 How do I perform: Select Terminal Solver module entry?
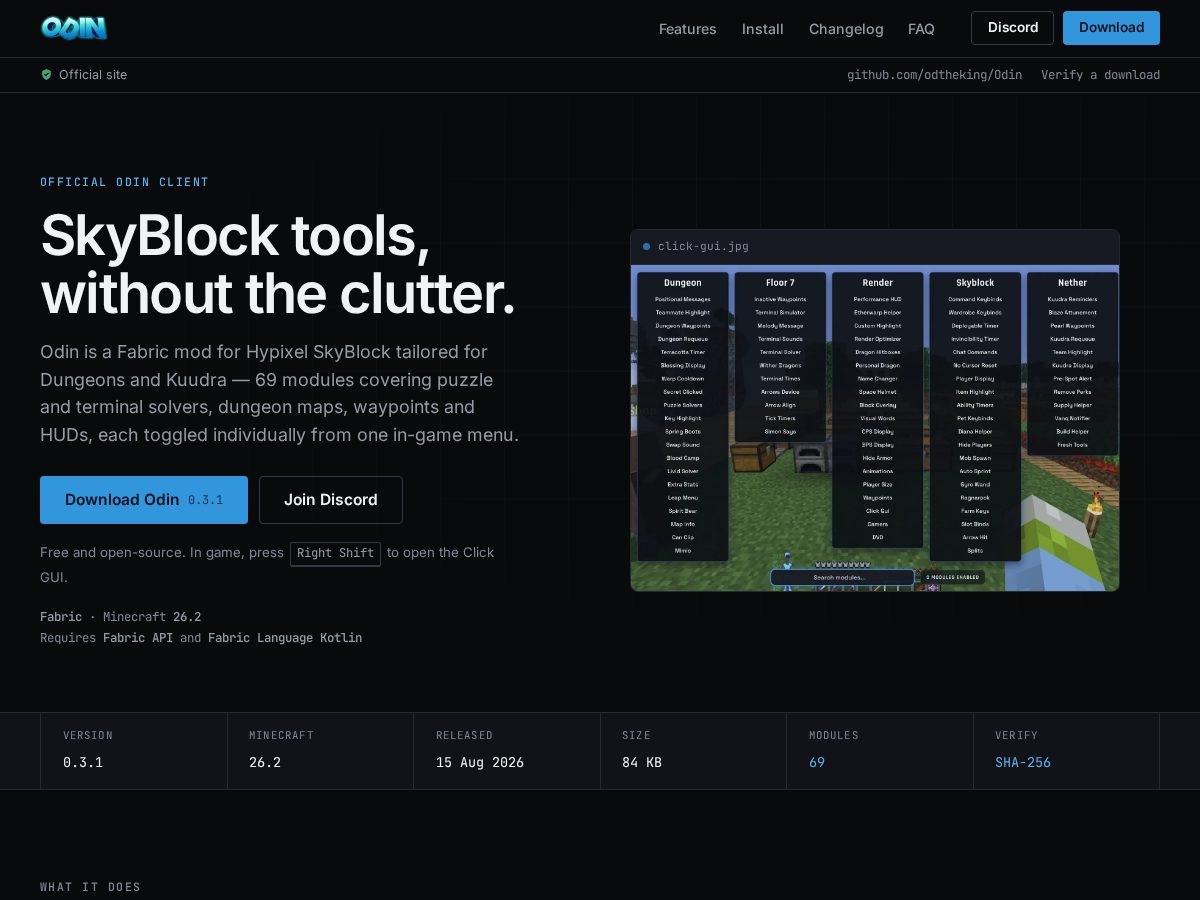coord(780,352)
